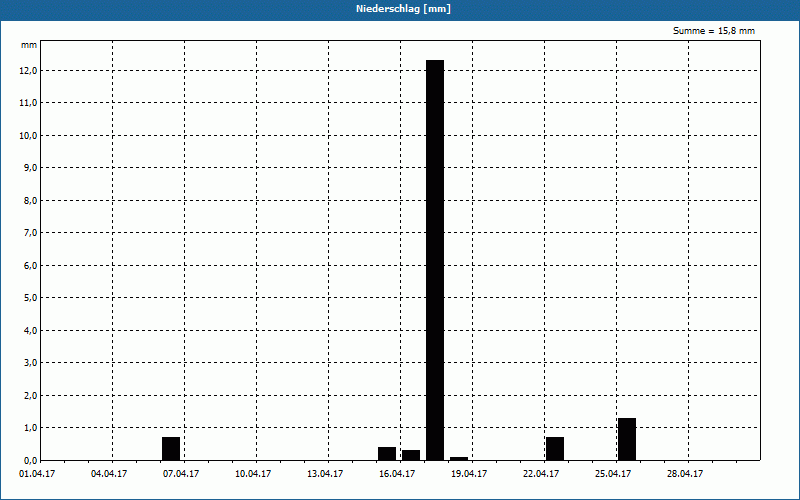Select the bar at 25.04.17

point(627,439)
